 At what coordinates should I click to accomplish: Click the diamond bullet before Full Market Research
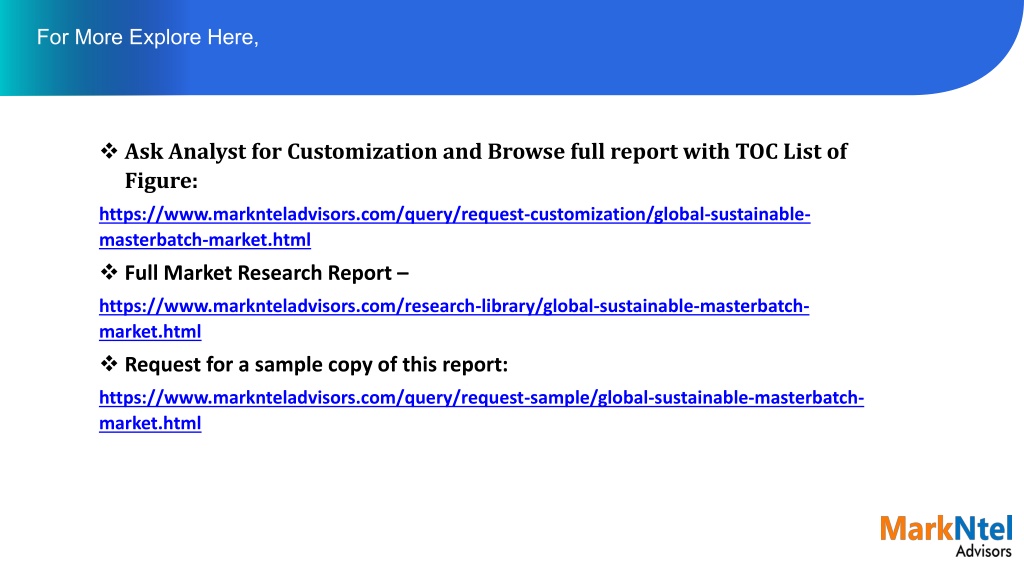pyautogui.click(x=108, y=272)
